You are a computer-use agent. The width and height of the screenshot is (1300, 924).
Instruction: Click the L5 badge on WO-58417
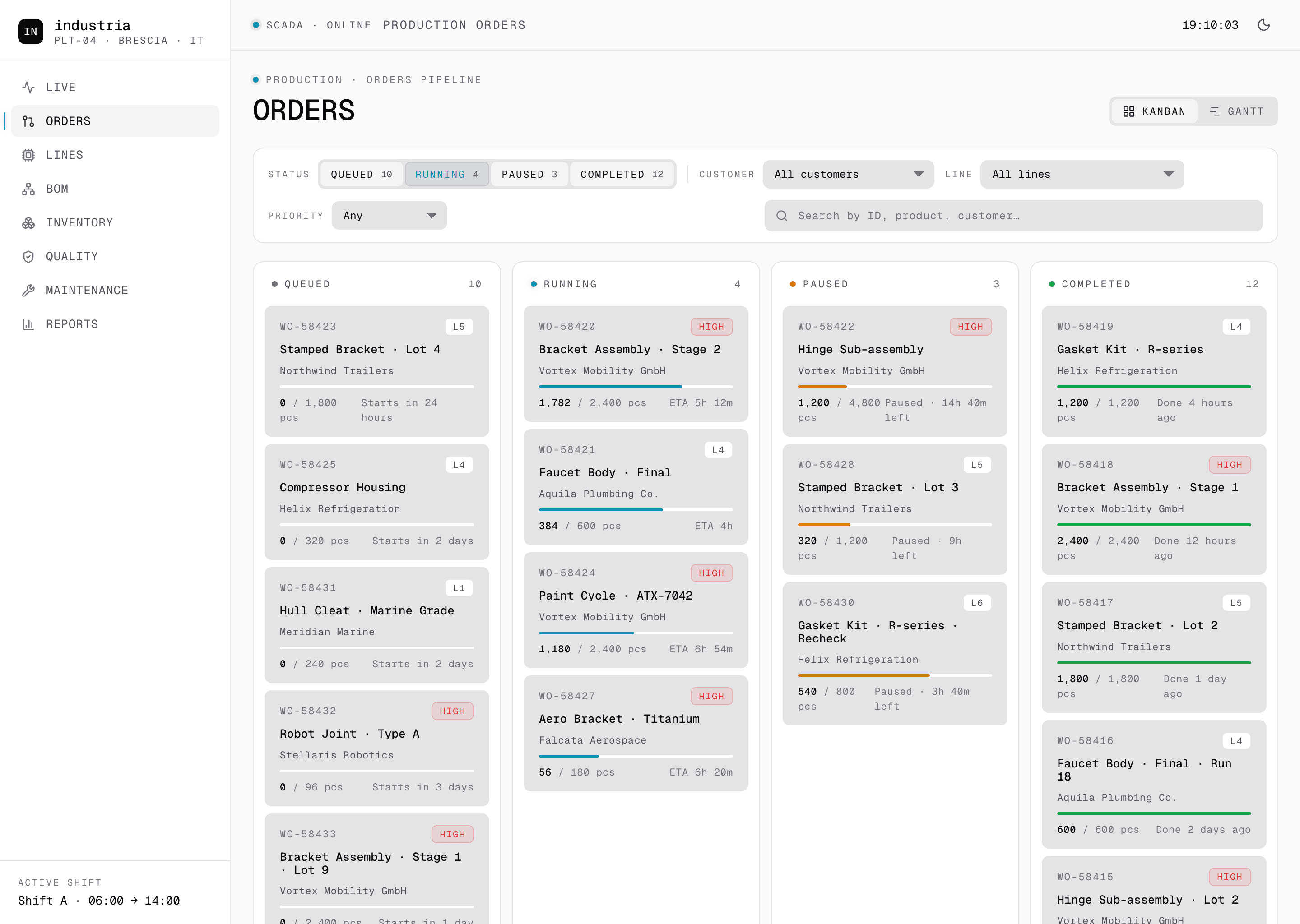click(1236, 602)
